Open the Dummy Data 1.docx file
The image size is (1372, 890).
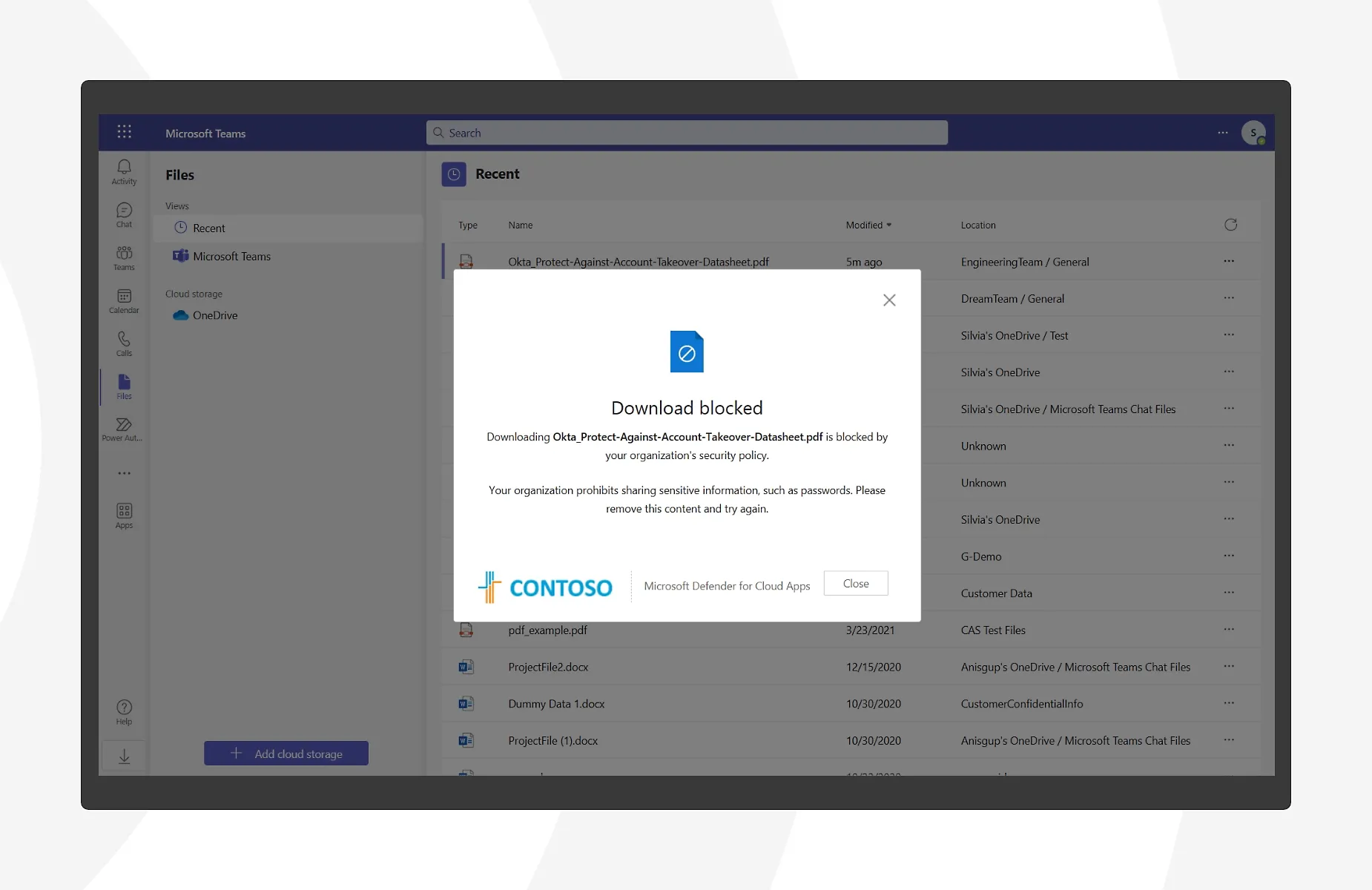coord(556,704)
